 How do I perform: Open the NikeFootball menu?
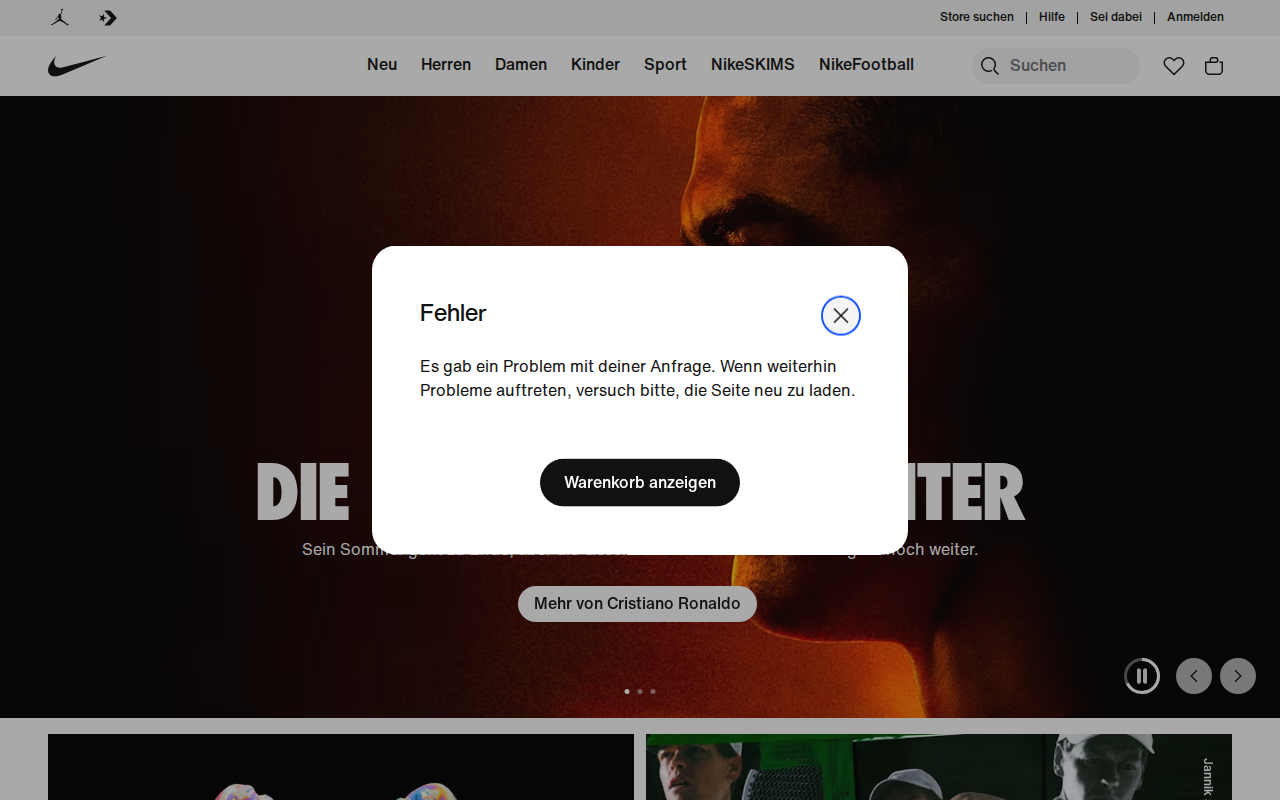pos(866,65)
